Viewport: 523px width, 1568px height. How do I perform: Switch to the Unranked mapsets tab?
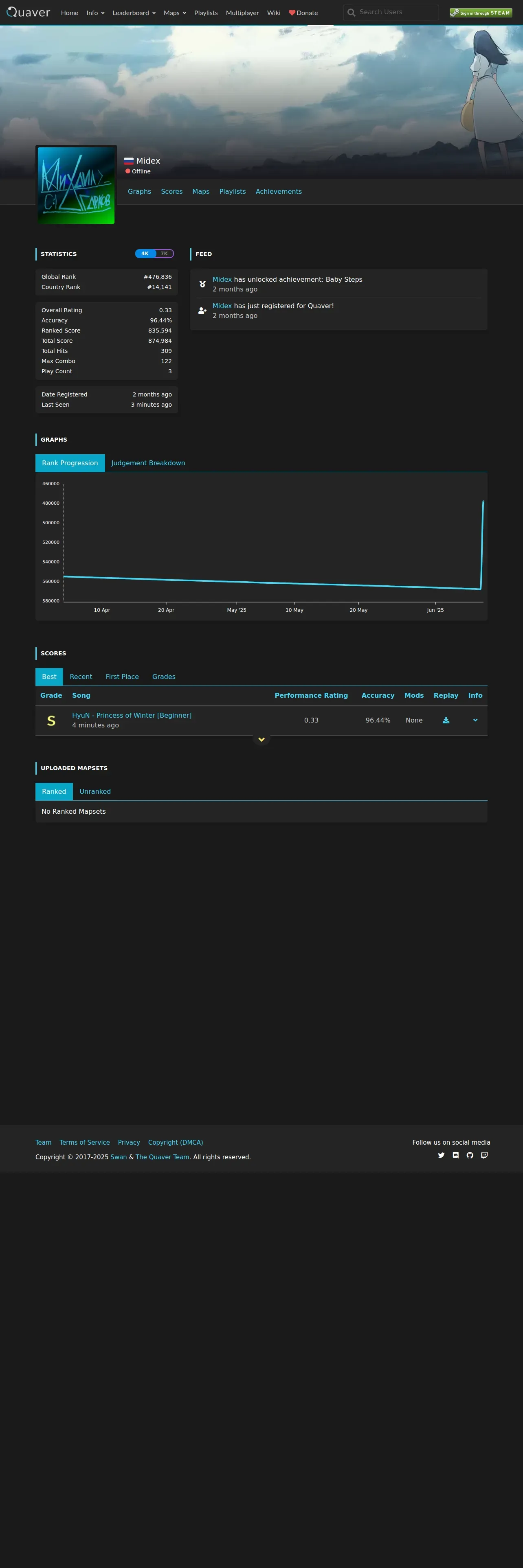95,792
